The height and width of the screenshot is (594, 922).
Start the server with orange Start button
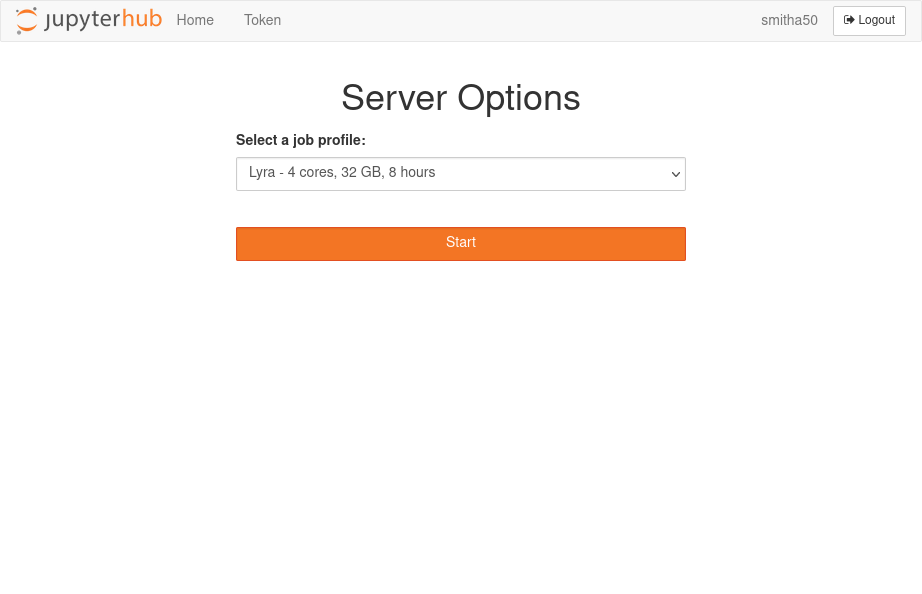pyautogui.click(x=460, y=243)
